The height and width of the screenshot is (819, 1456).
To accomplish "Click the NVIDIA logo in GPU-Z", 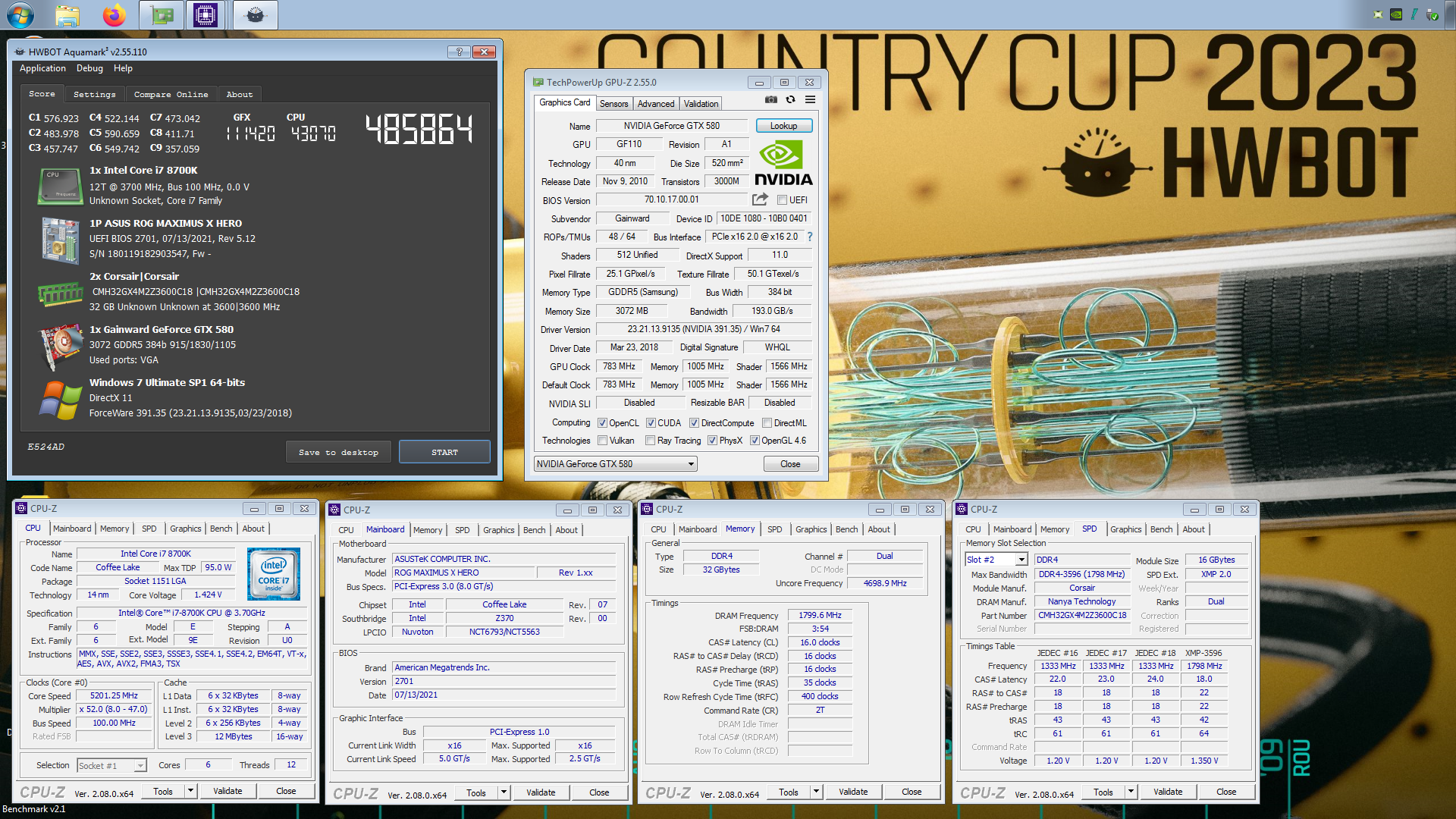I will pos(783,164).
